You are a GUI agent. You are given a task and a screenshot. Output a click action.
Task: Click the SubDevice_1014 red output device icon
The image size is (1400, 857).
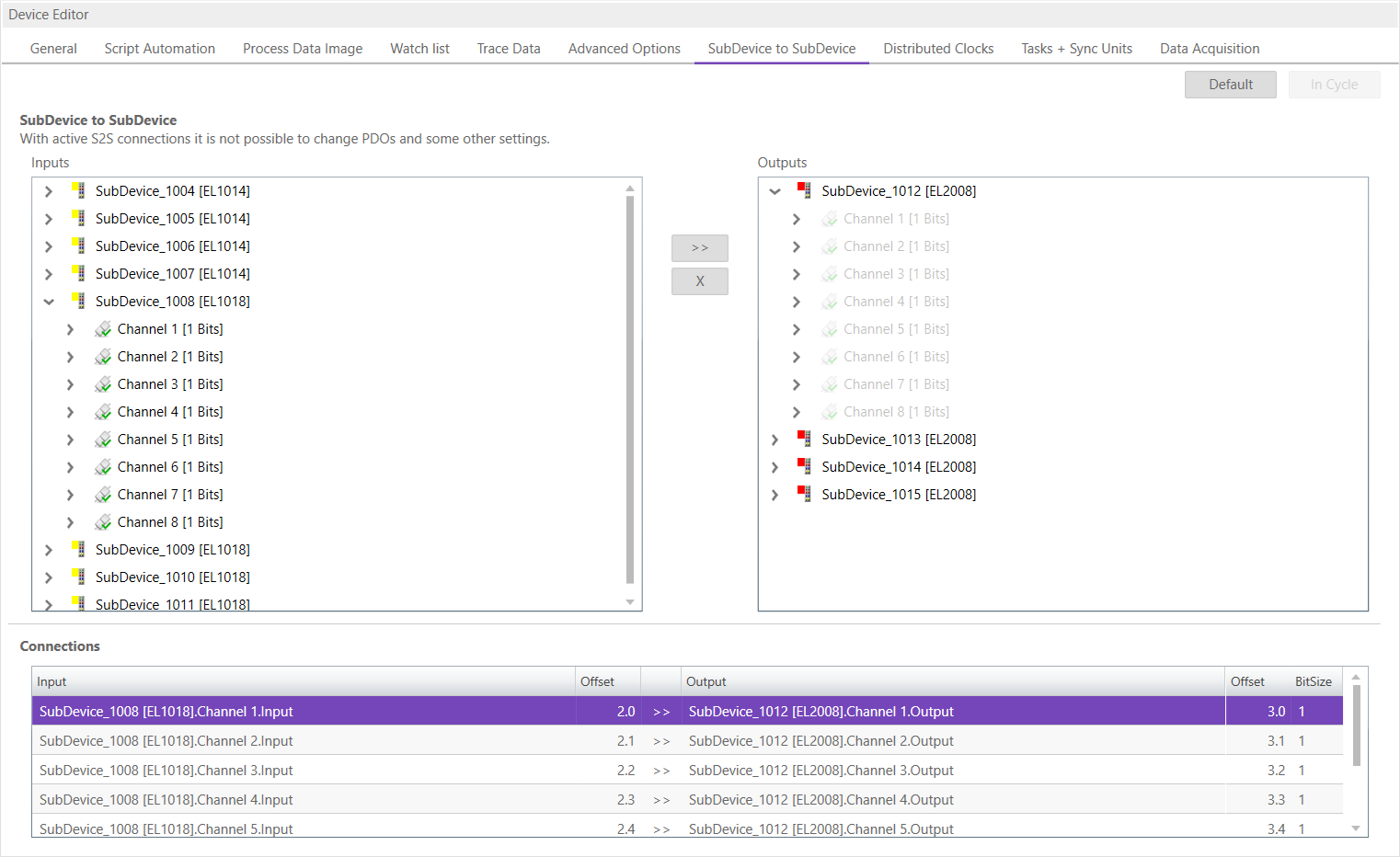805,466
